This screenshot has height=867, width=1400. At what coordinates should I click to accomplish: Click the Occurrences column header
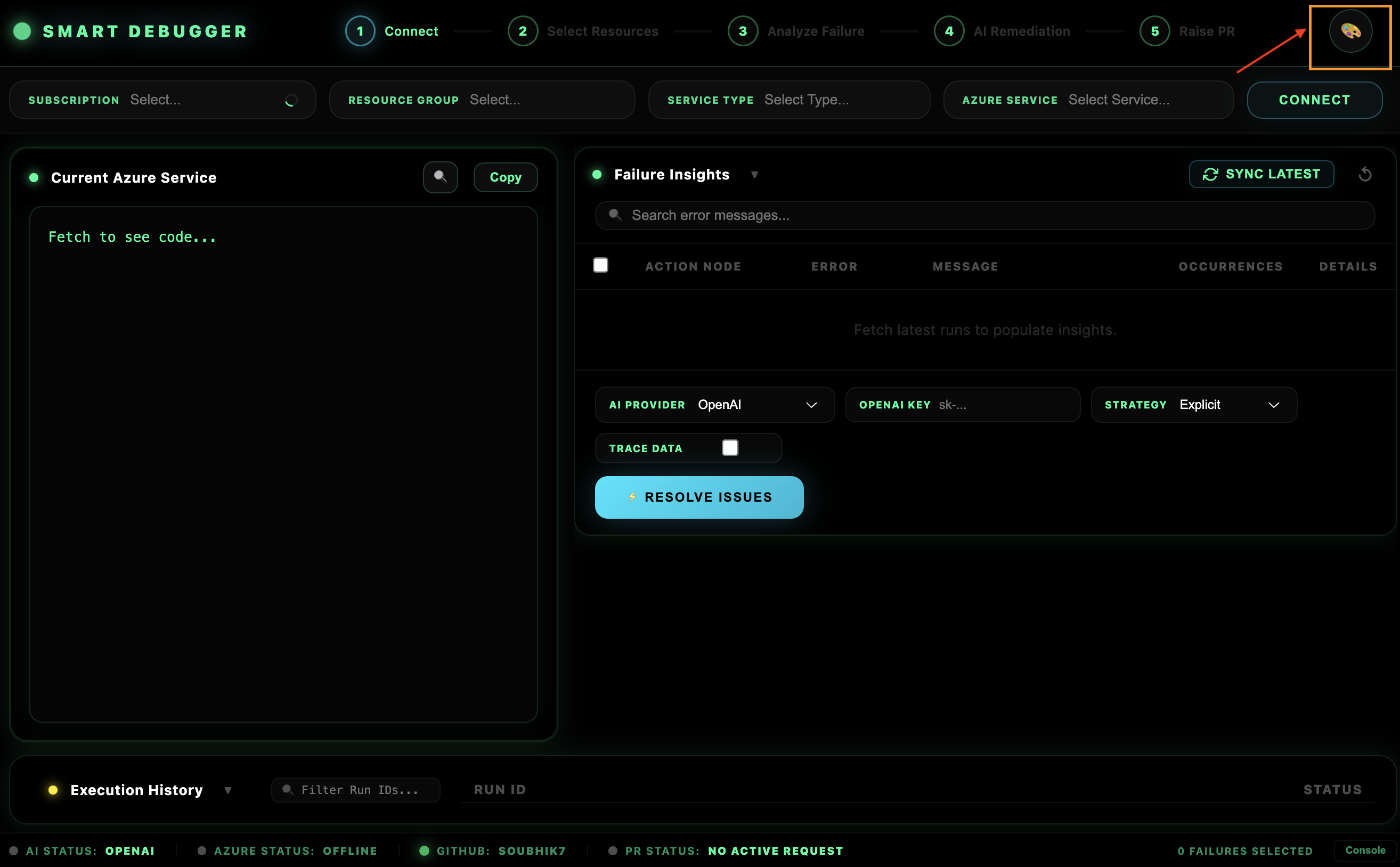(1230, 267)
